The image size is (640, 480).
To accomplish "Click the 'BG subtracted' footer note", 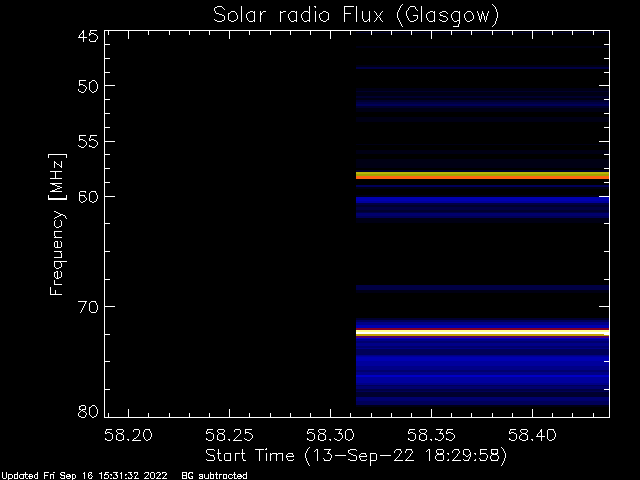I will pos(214,476).
